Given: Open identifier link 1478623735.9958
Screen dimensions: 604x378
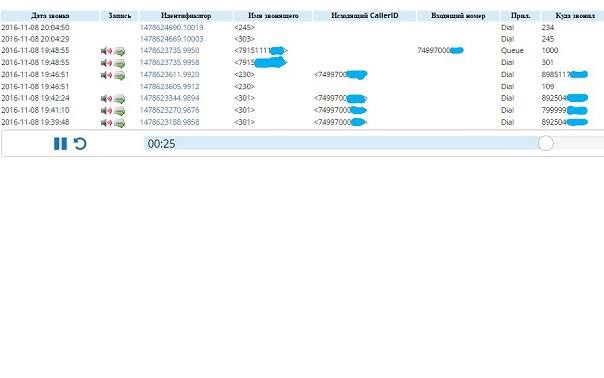Looking at the screenshot, I should 169,62.
